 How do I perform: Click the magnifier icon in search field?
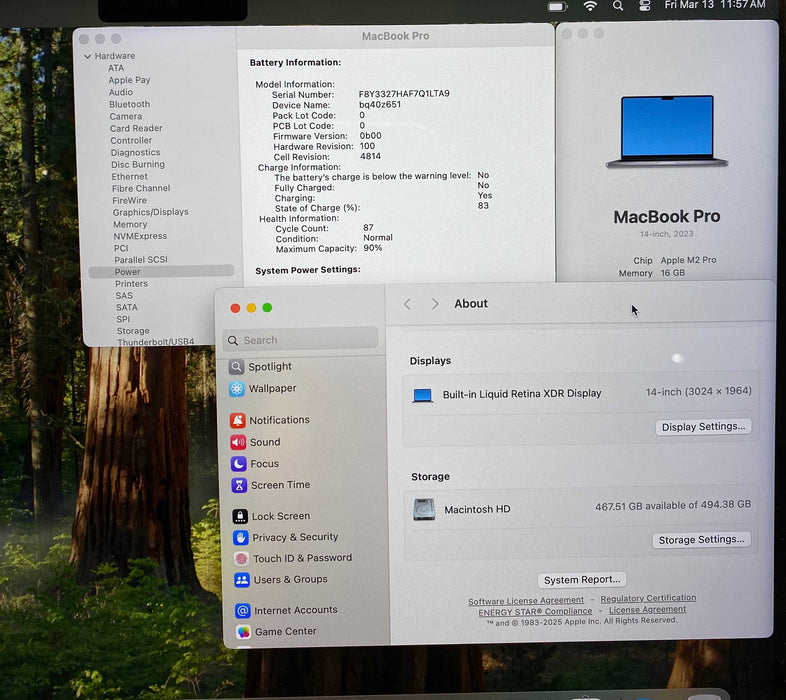click(x=233, y=341)
